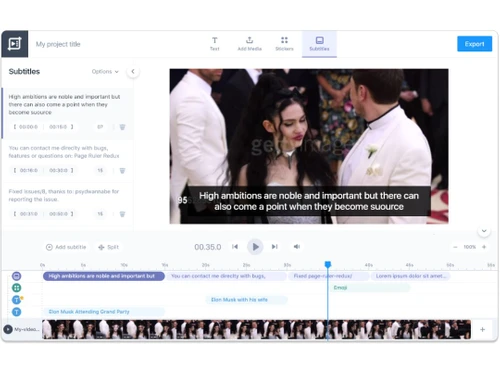Screen dimensions: 500x375
Task: Select the upper text track icon
Action: click(x=16, y=300)
